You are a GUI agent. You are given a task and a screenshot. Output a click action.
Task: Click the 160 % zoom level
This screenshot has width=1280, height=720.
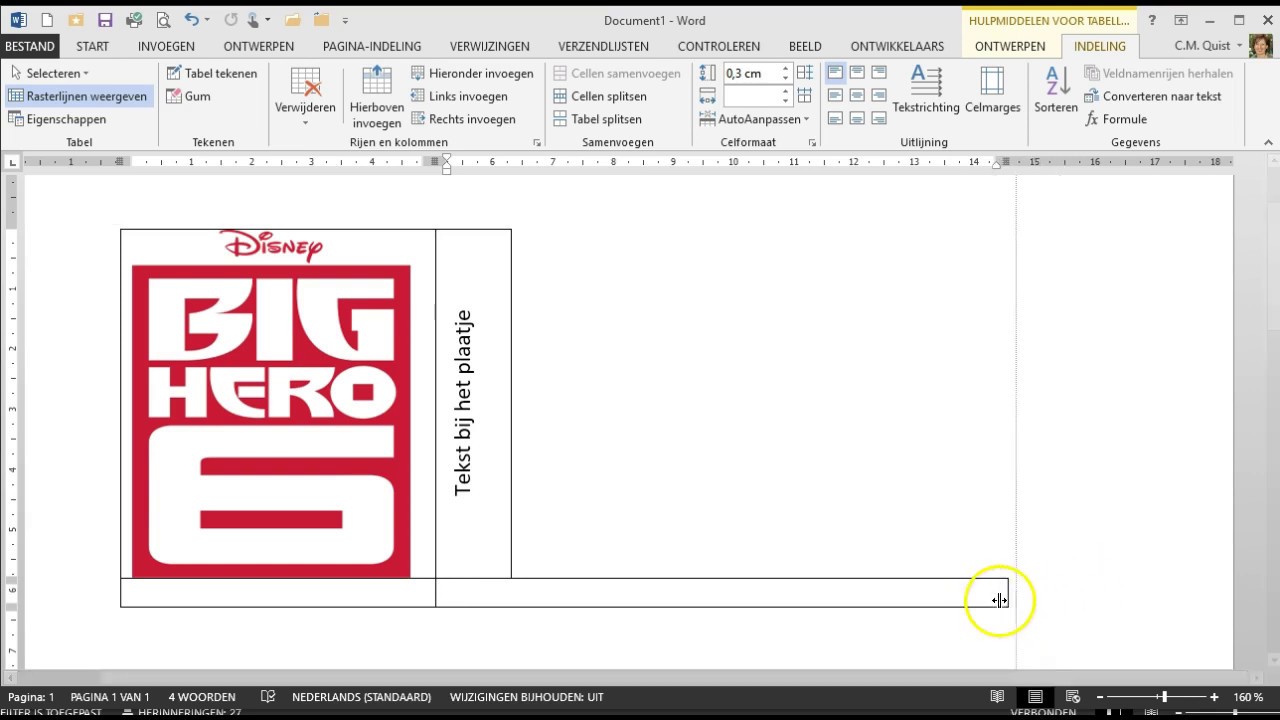[x=1248, y=697]
